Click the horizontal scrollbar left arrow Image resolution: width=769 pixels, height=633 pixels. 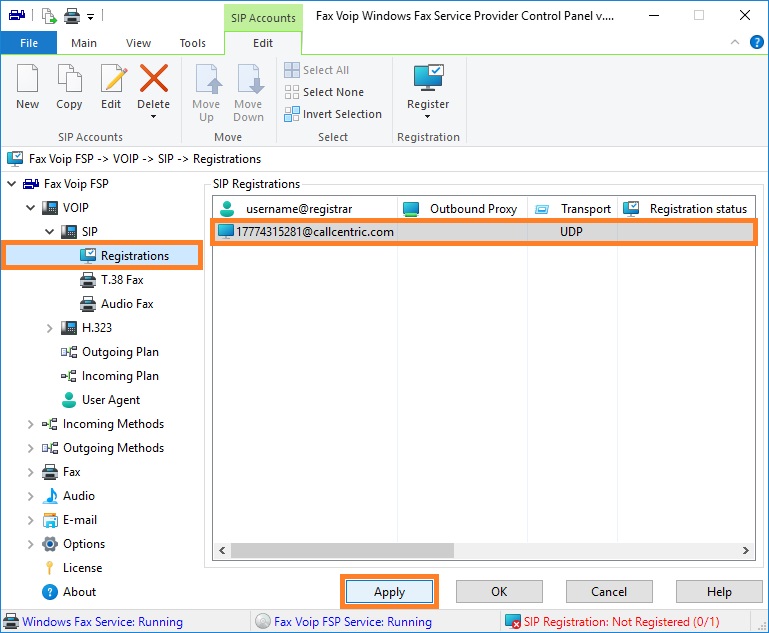(222, 551)
